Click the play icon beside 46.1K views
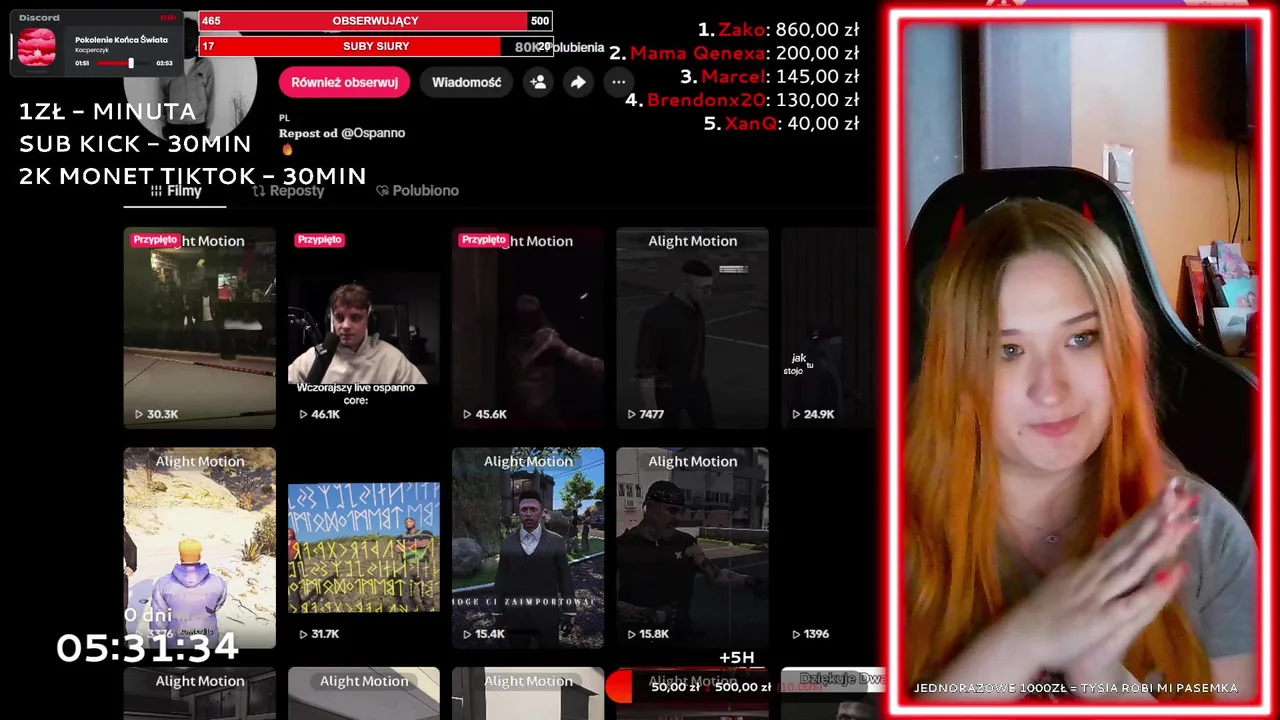1280x720 pixels. click(x=303, y=414)
